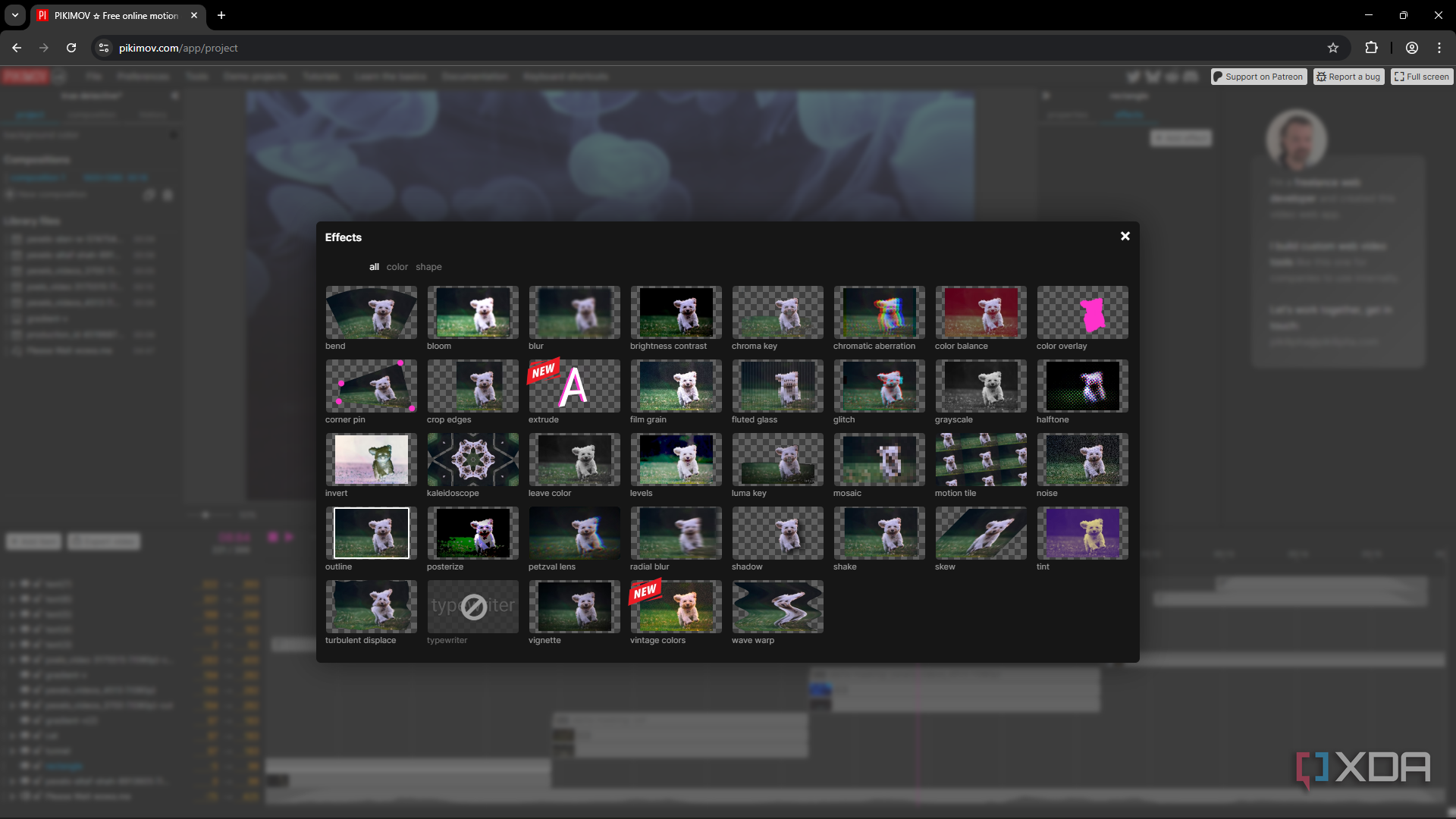Bookmark this page with star icon
Image resolution: width=1456 pixels, height=819 pixels.
pyautogui.click(x=1333, y=48)
